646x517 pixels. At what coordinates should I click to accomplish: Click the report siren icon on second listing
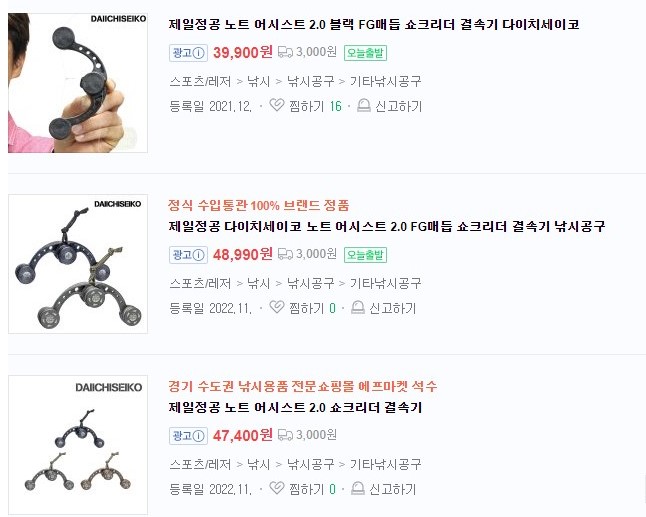(x=358, y=307)
